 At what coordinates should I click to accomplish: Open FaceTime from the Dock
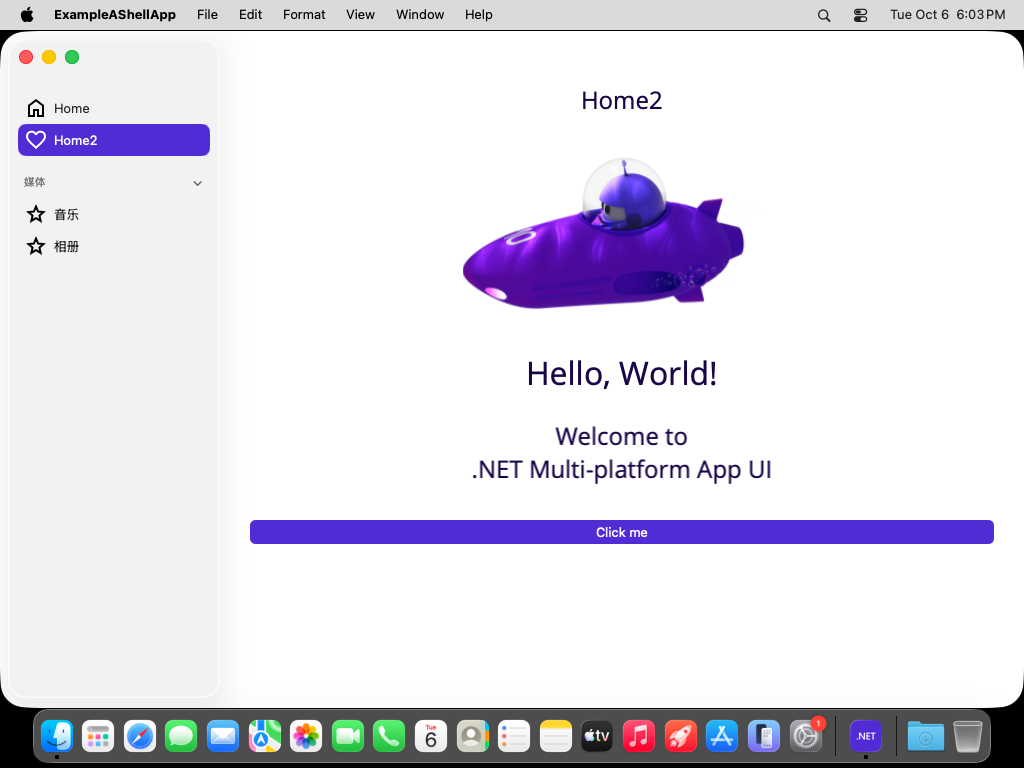pos(347,736)
